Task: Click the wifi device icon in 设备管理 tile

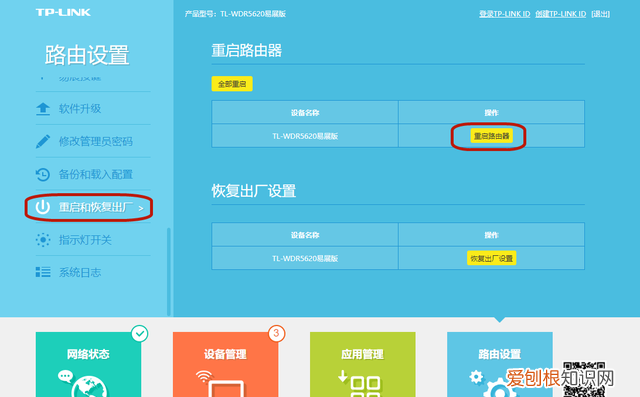Action: pyautogui.click(x=220, y=384)
